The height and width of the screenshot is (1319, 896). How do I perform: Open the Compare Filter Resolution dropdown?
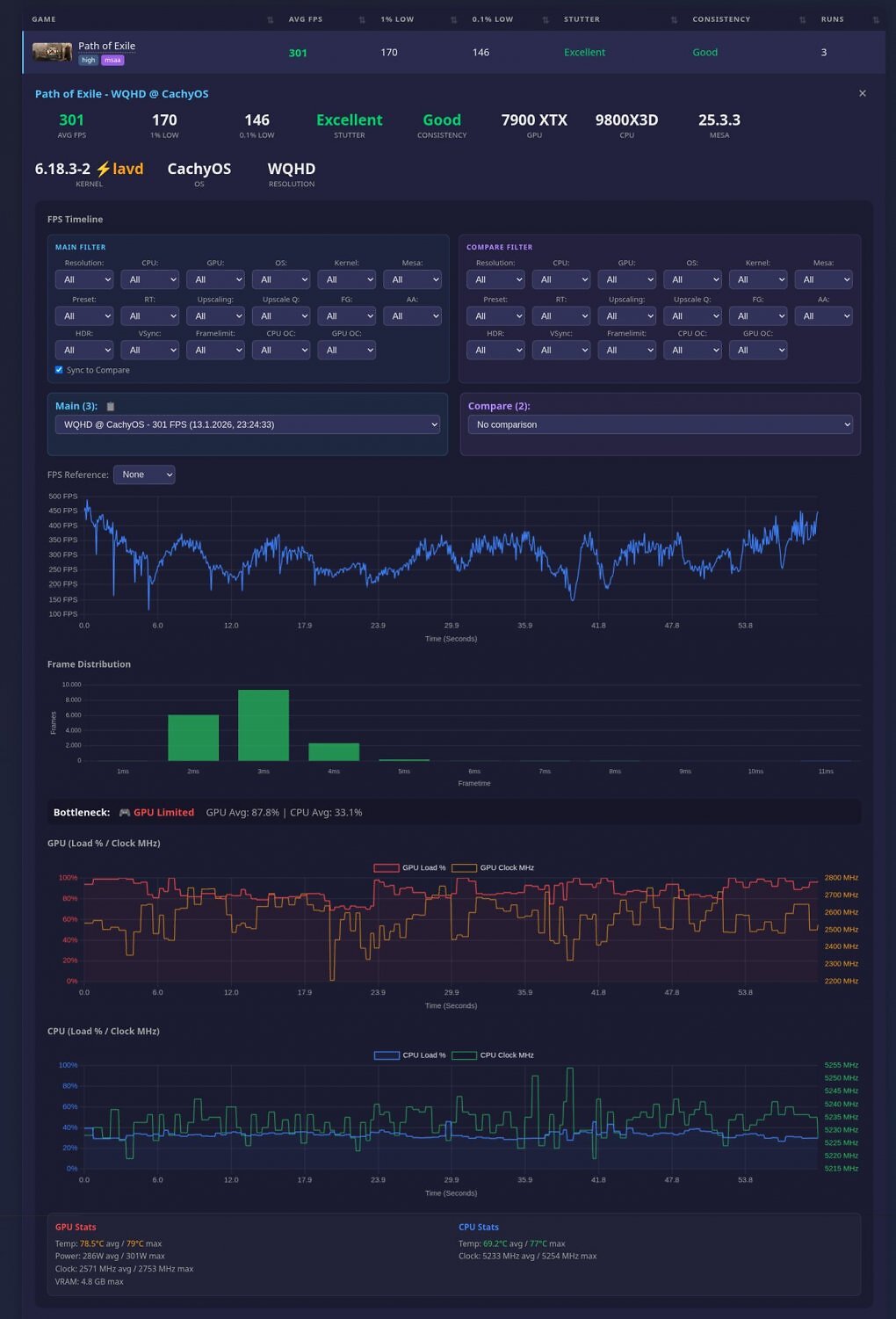(495, 279)
